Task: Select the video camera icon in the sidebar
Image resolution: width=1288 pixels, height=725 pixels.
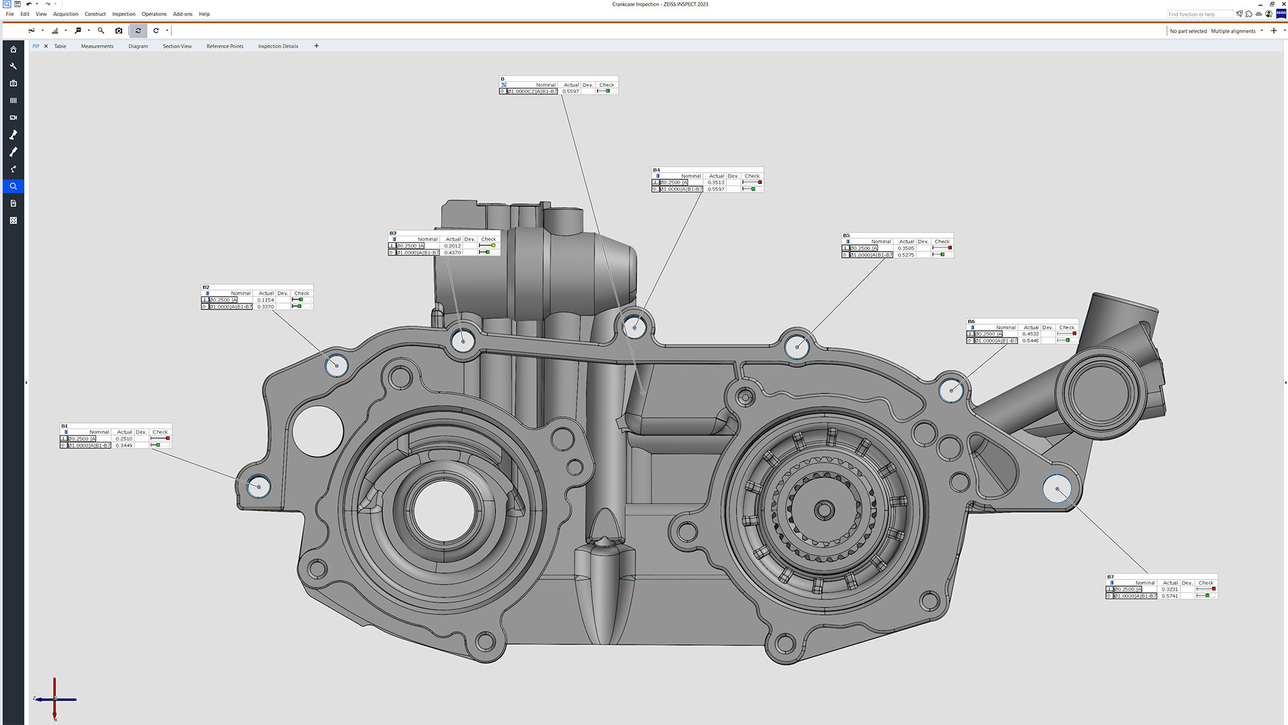Action: (13, 117)
